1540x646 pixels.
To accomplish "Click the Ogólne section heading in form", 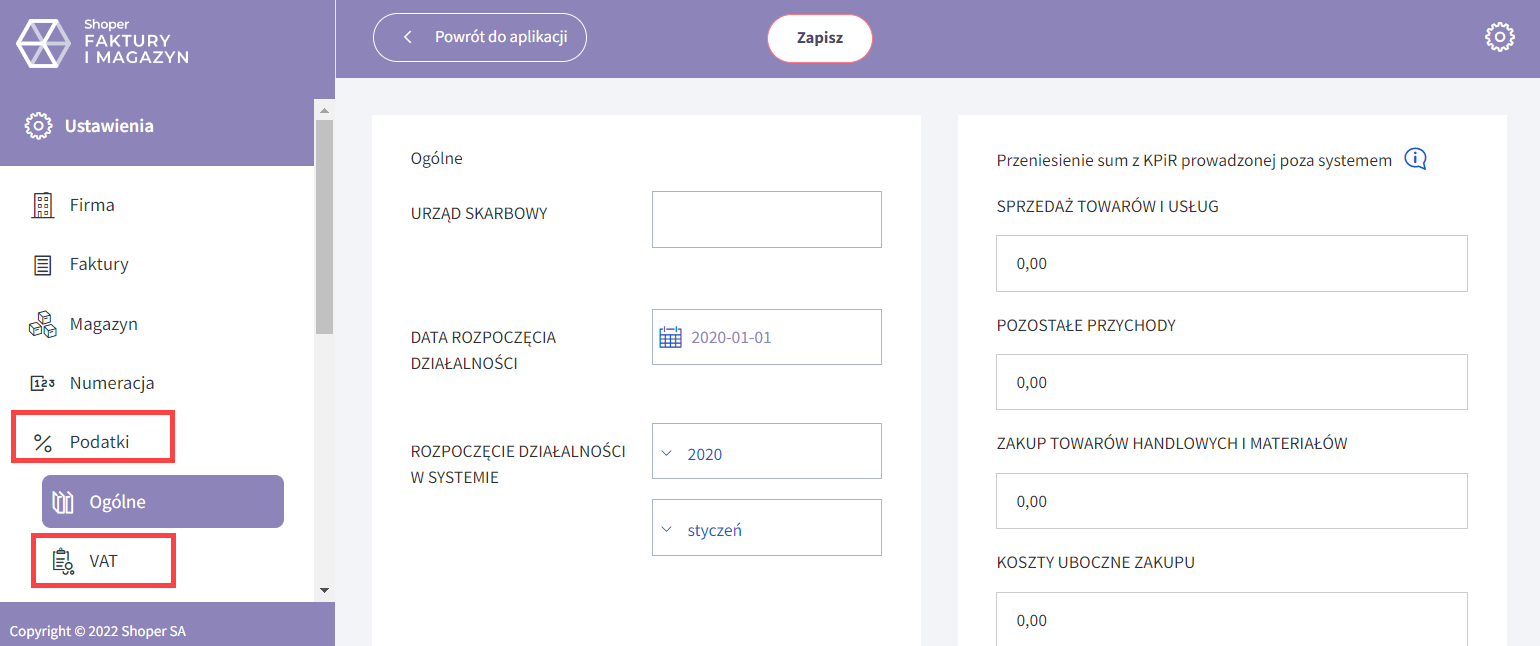I will 436,158.
